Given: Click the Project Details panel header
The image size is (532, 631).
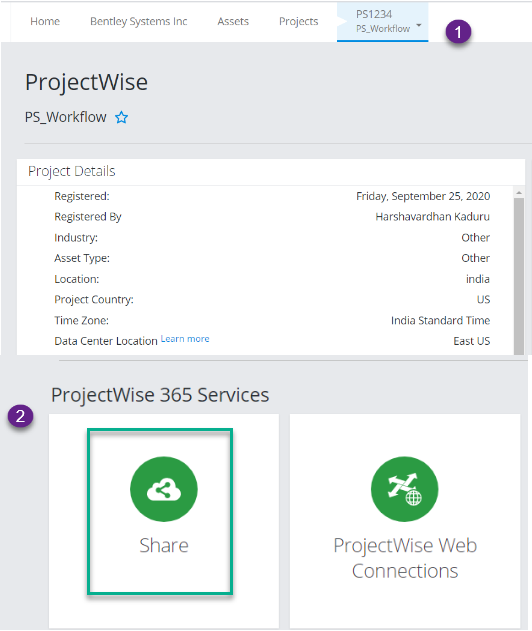Looking at the screenshot, I should pos(271,172).
